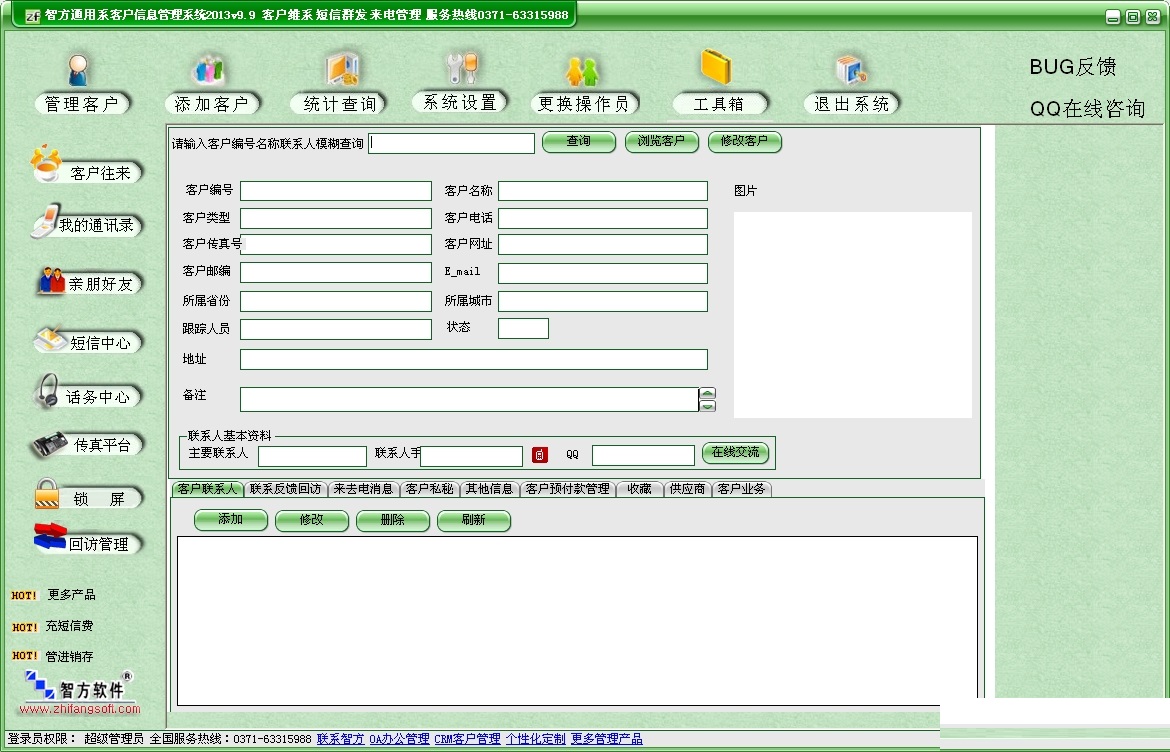Click the 添加客户 (Add Customer) icon
1170x752 pixels.
[x=210, y=73]
